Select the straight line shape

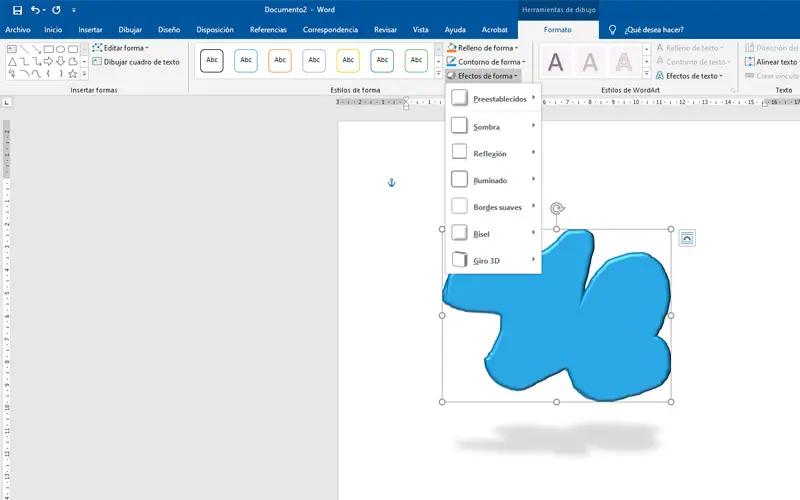point(24,49)
